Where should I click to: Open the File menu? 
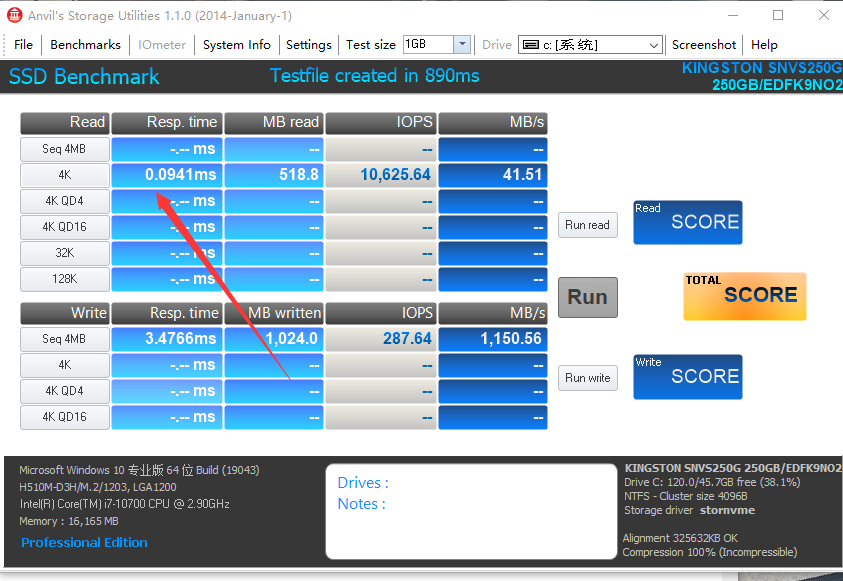click(x=23, y=45)
